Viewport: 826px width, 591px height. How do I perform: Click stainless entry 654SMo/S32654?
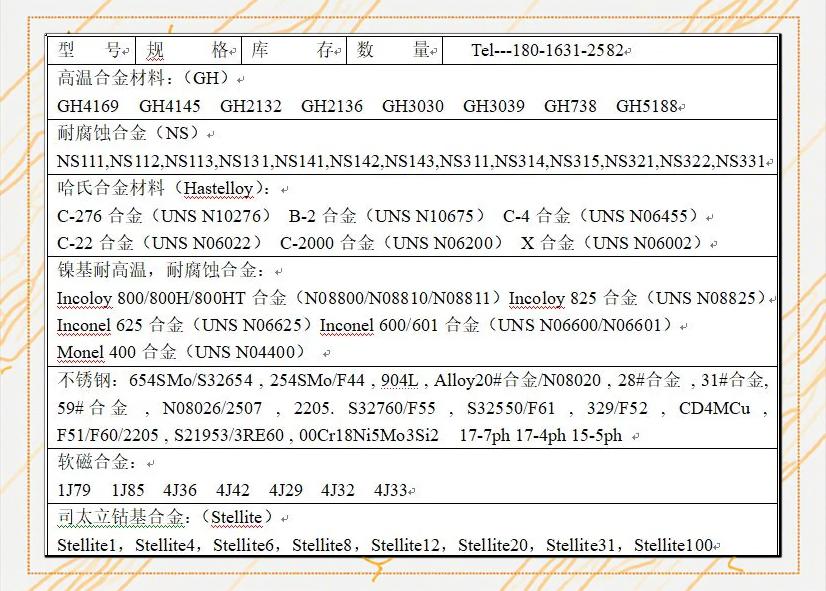pos(191,380)
